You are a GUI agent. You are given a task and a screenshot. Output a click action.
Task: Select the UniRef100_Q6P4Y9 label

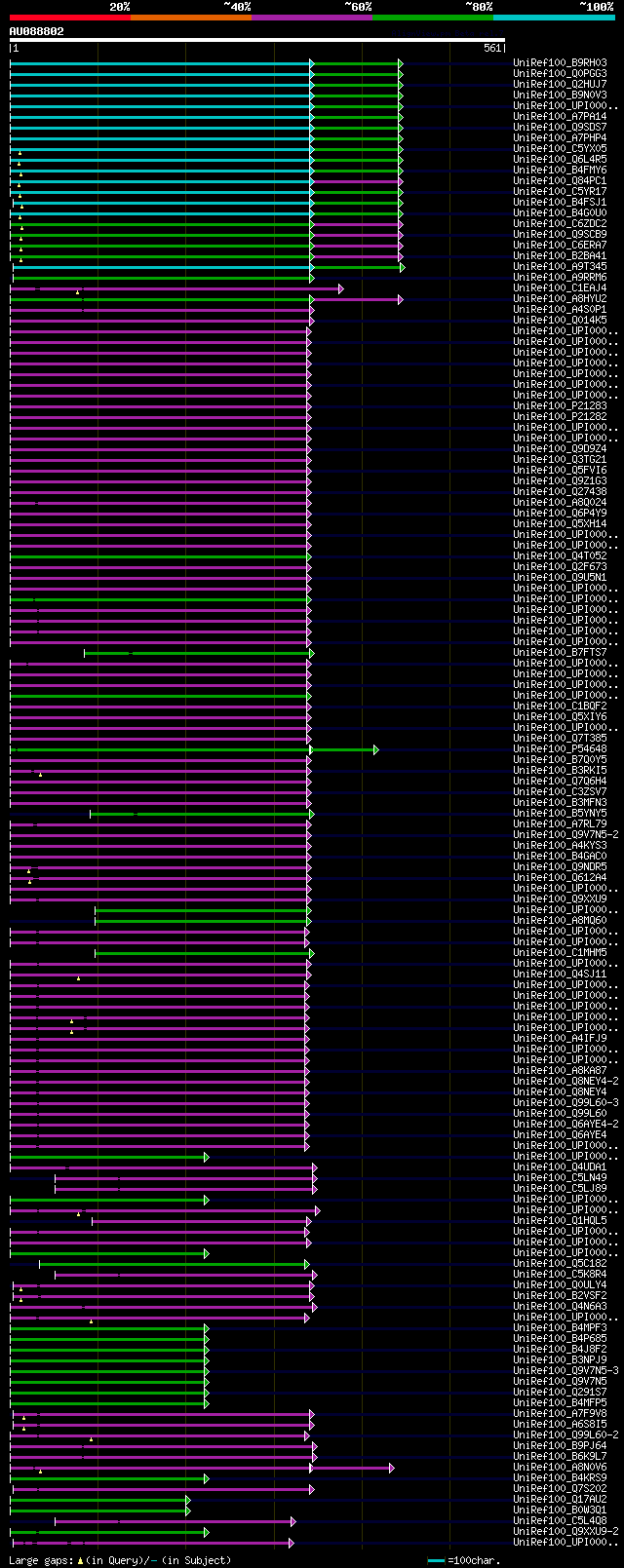coord(561,513)
